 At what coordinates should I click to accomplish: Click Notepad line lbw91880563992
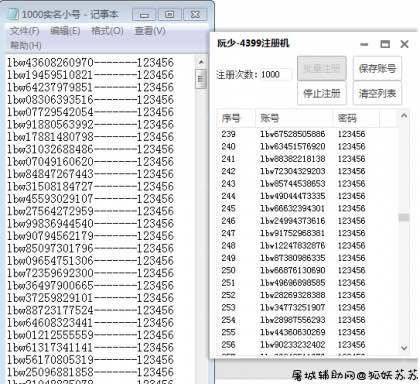pos(90,124)
